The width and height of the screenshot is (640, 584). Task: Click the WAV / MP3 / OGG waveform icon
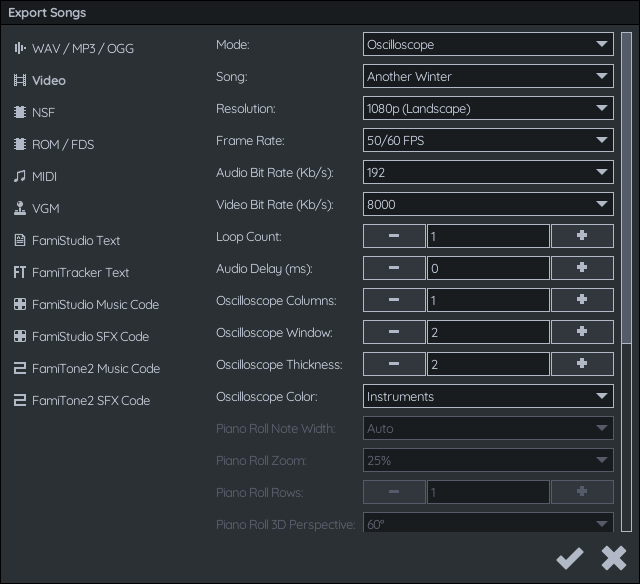click(x=20, y=48)
